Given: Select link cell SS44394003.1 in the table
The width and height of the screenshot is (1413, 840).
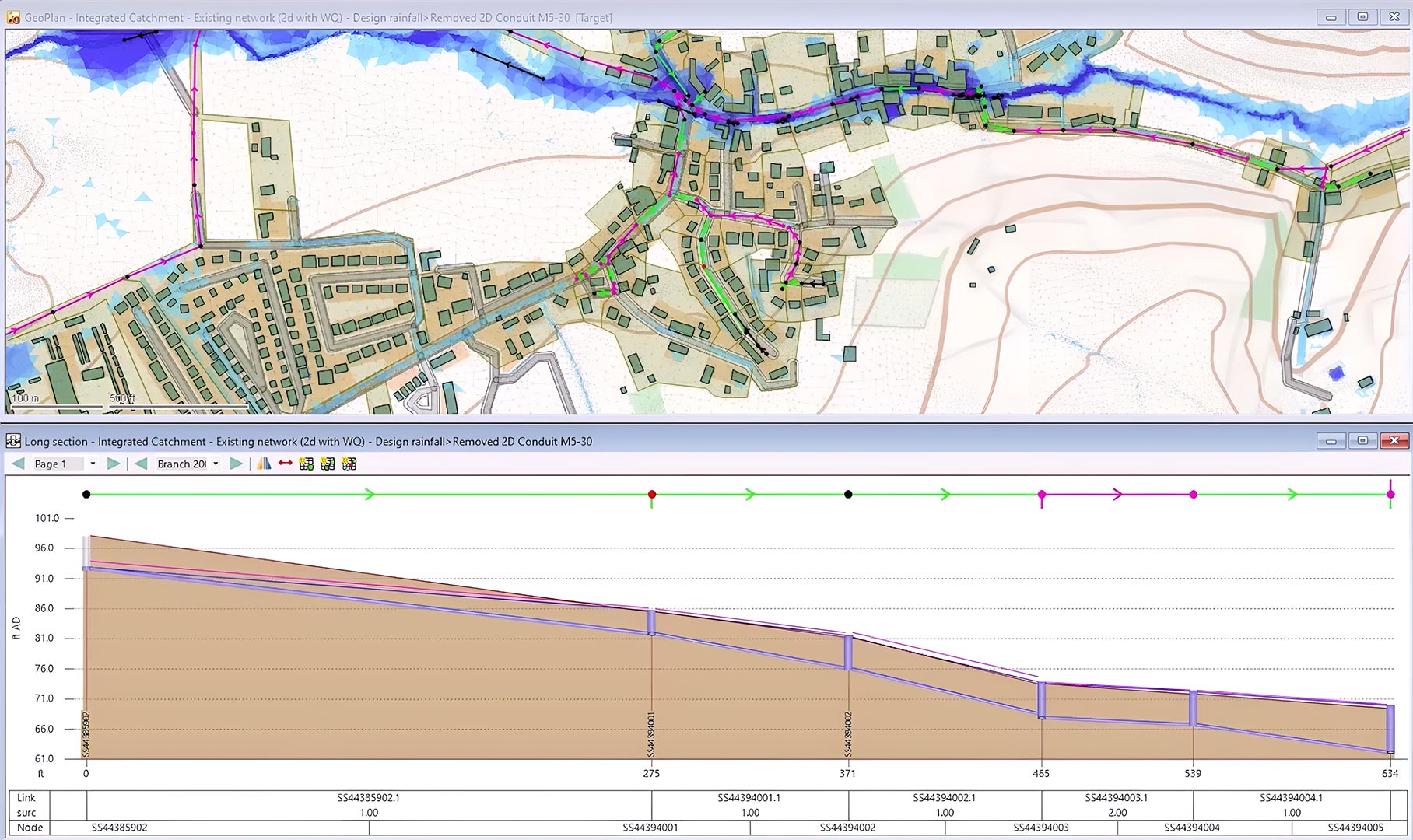Looking at the screenshot, I should coord(1117,798).
